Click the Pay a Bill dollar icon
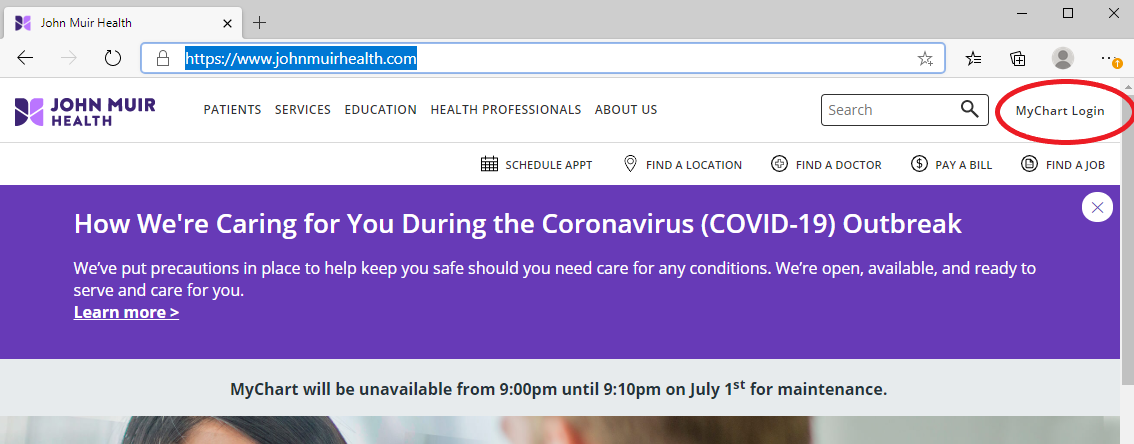 [x=919, y=164]
